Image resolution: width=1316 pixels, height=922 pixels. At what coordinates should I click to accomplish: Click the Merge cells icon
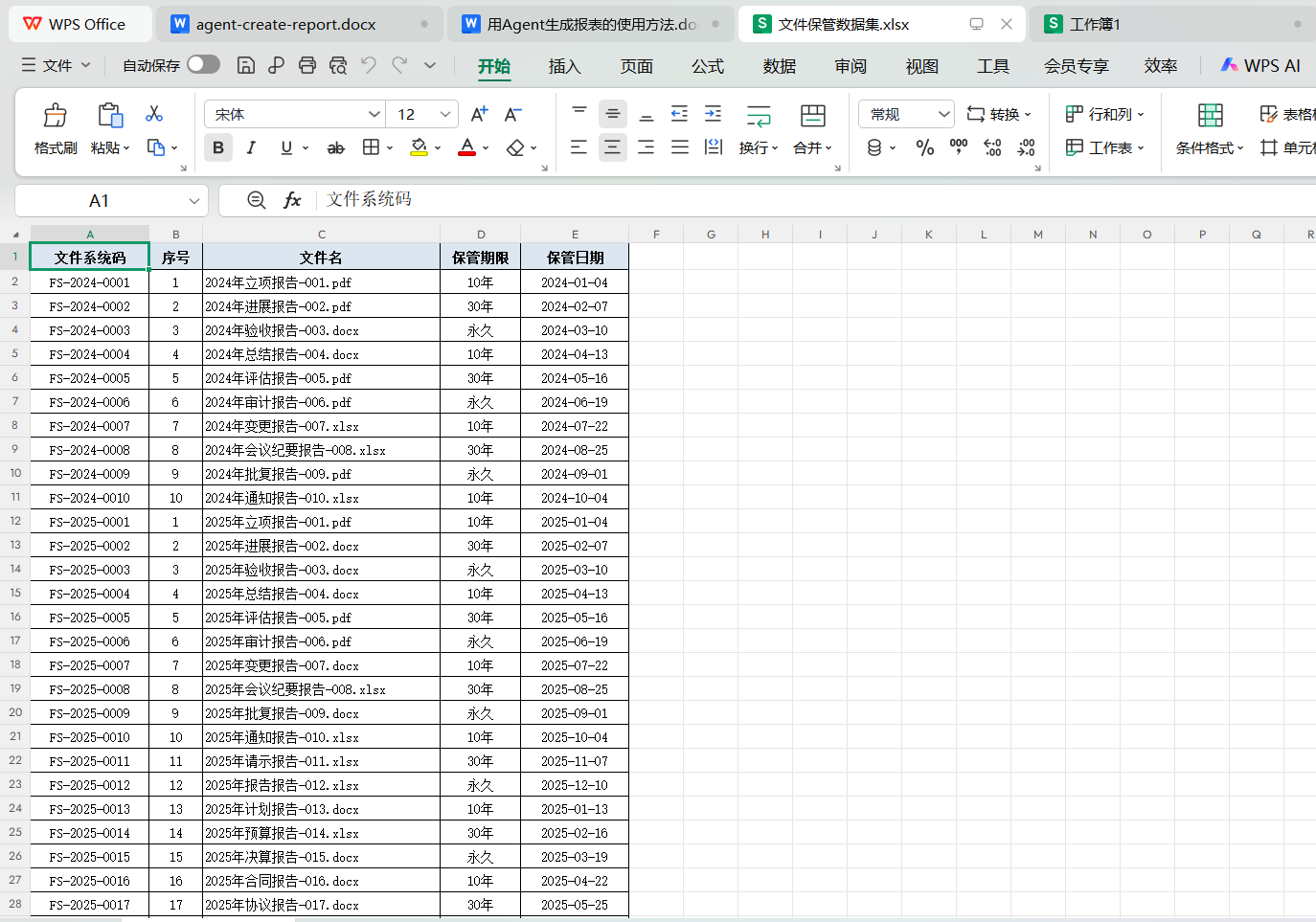(813, 116)
